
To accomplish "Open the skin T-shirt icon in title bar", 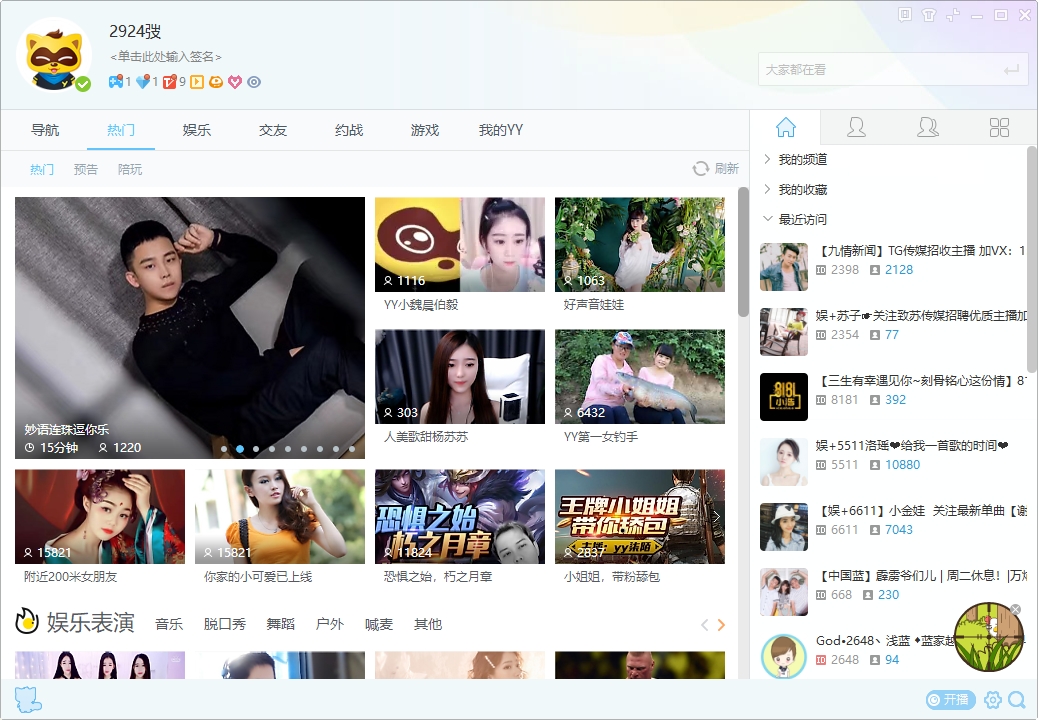I will [x=929, y=15].
